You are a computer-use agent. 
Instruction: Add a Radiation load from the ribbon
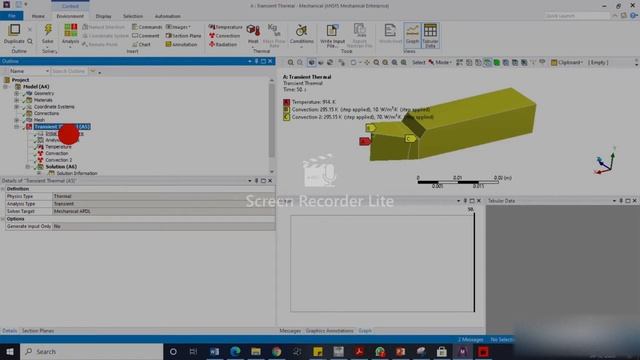[223, 44]
